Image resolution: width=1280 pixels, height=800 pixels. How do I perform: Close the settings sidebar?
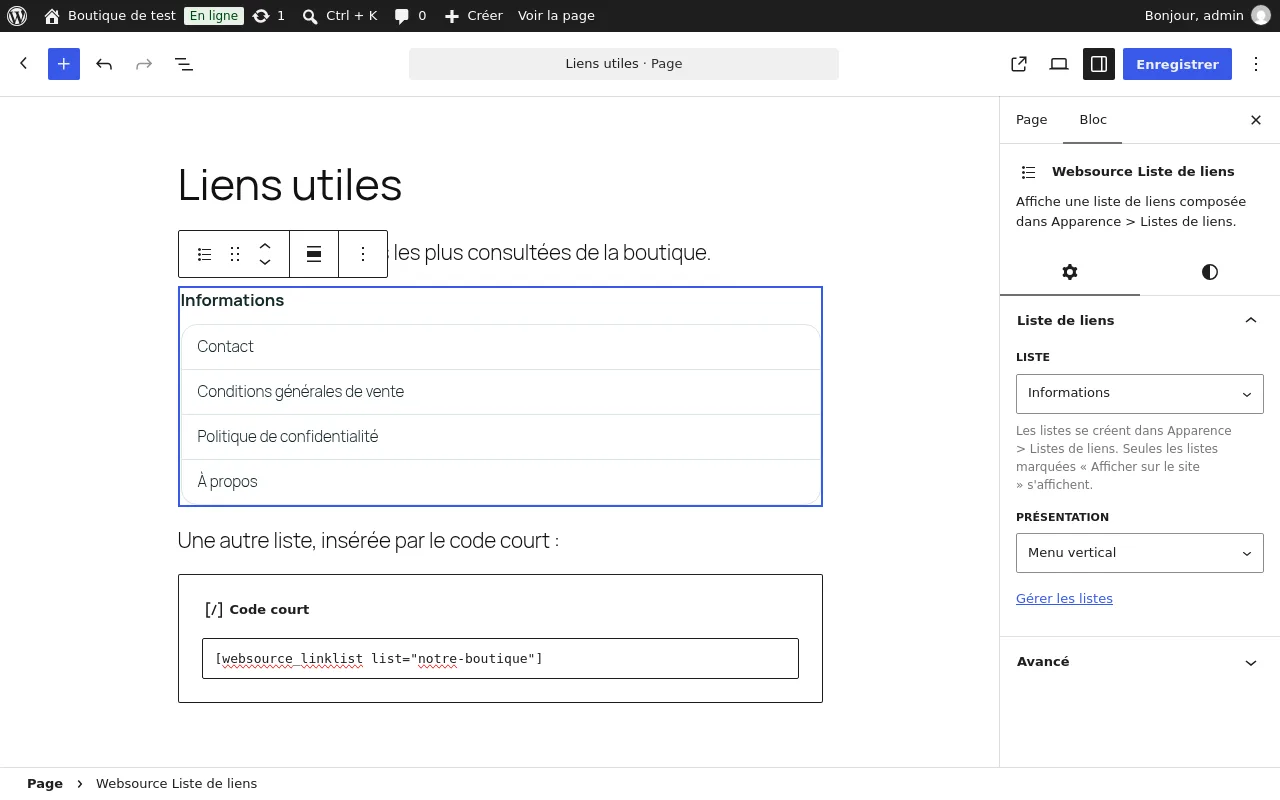point(1256,120)
